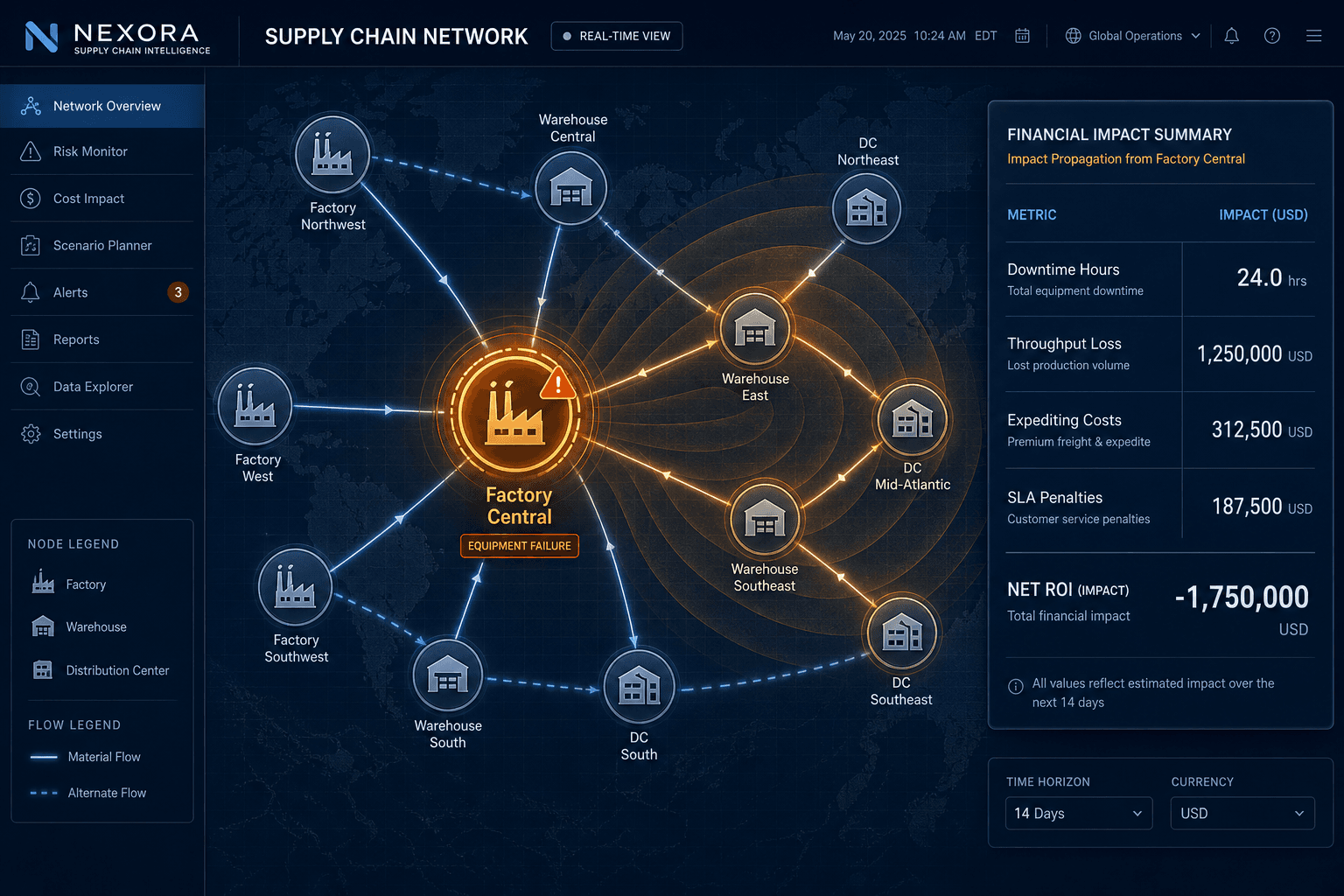Select the DC South node
The width and height of the screenshot is (1344, 896).
click(639, 687)
